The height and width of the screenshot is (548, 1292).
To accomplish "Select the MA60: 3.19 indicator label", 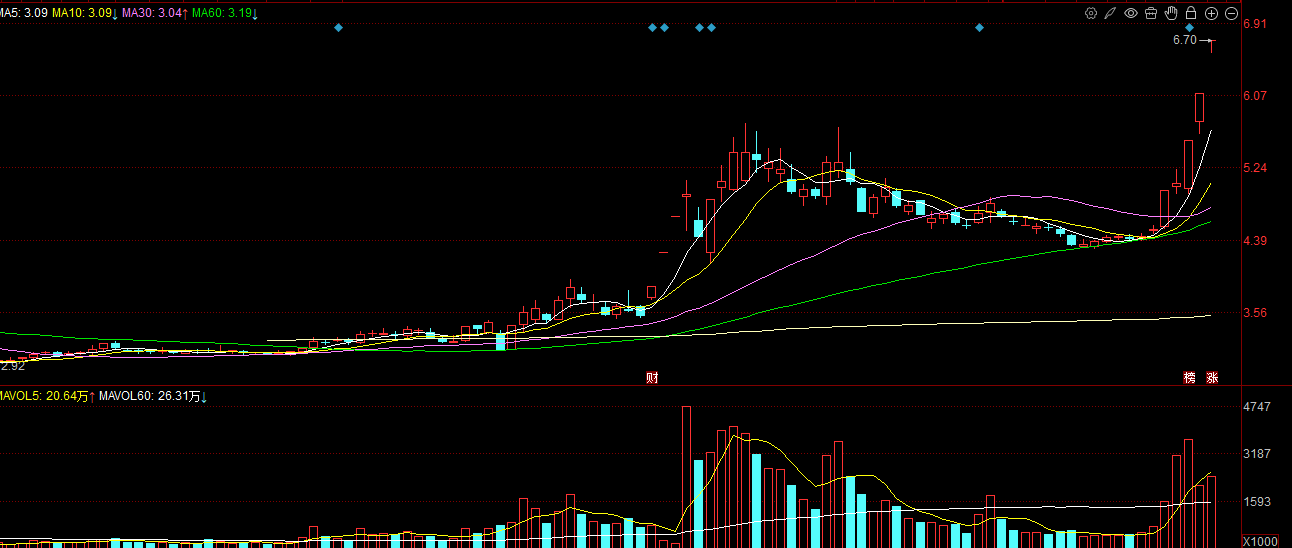I will click(224, 14).
